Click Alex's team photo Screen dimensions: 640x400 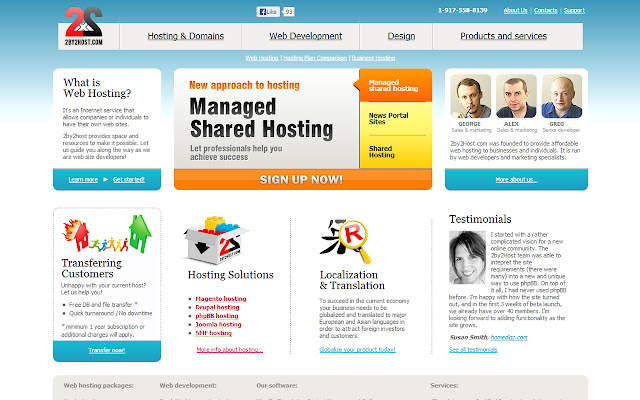tap(516, 96)
